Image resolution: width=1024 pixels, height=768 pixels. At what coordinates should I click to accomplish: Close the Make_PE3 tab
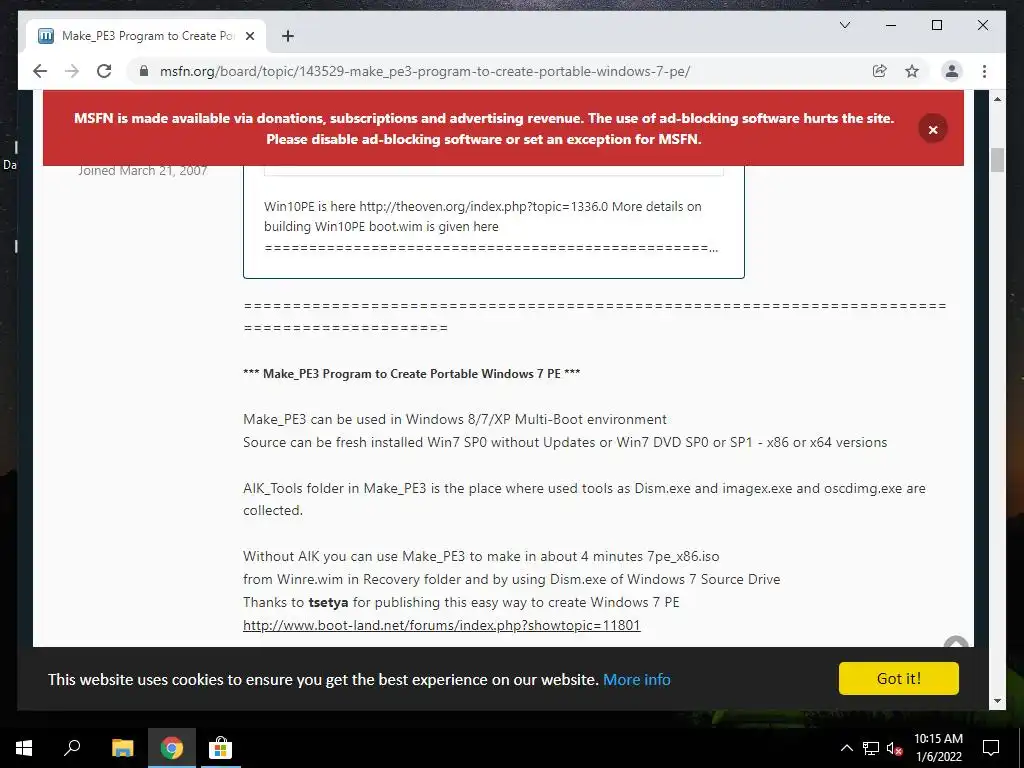click(249, 36)
